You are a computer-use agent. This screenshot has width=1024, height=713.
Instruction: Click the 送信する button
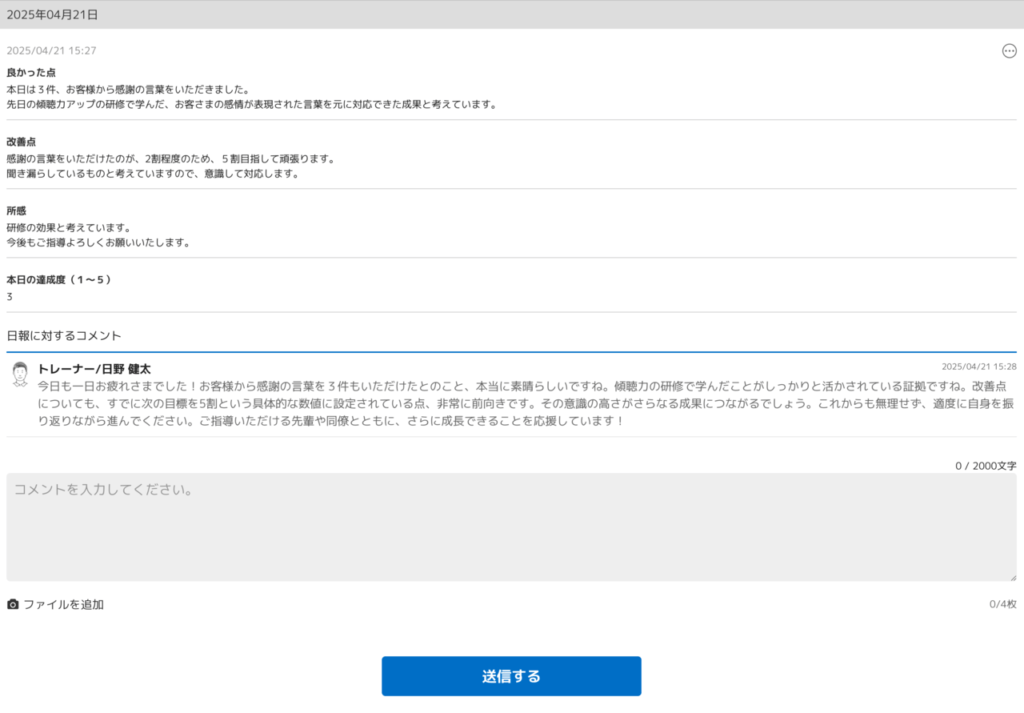coord(511,676)
